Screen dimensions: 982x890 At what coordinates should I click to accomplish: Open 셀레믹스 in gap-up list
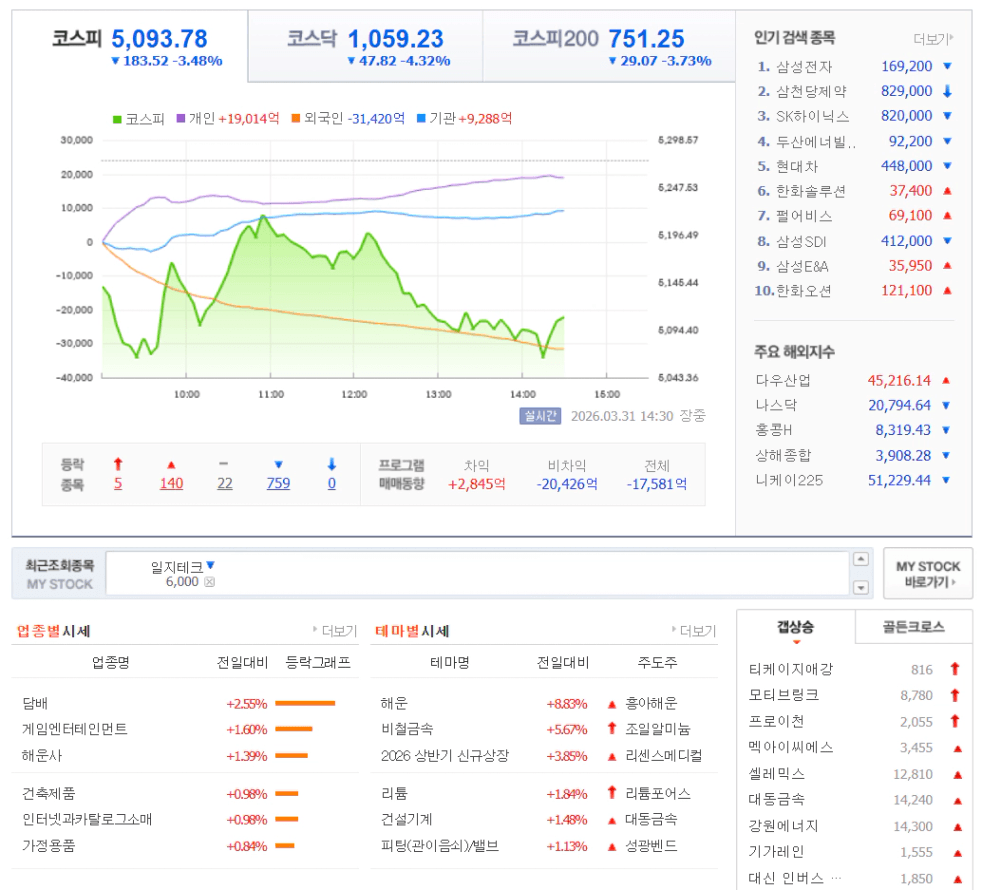coord(777,774)
